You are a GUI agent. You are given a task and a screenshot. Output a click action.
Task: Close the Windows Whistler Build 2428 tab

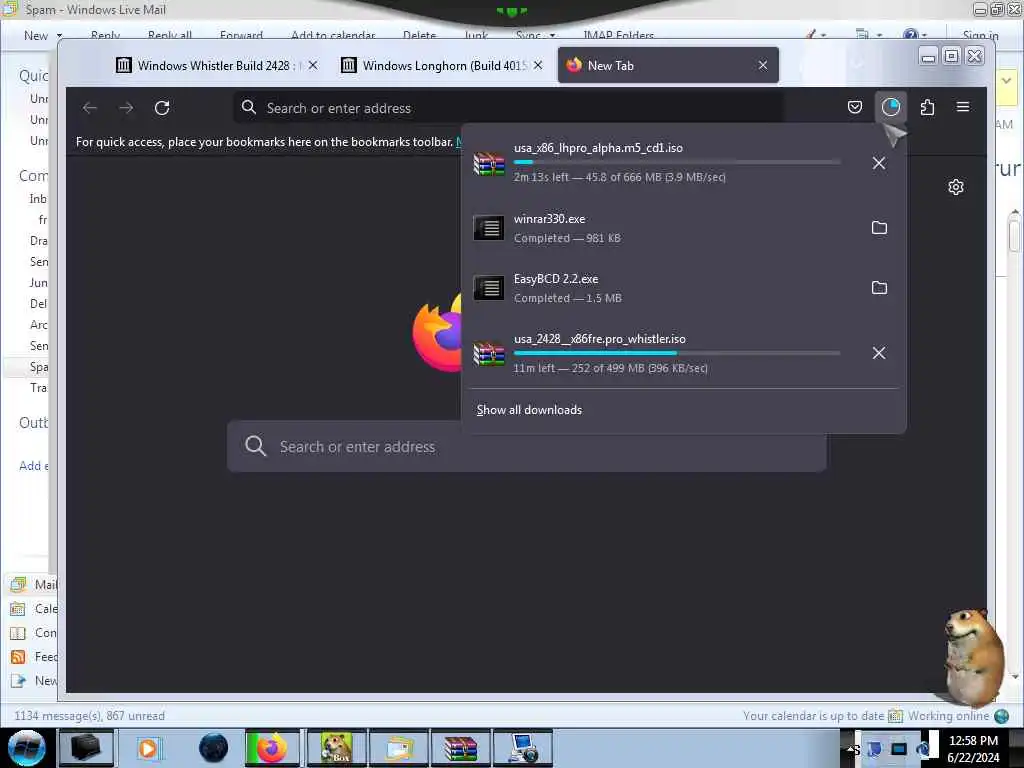[313, 65]
